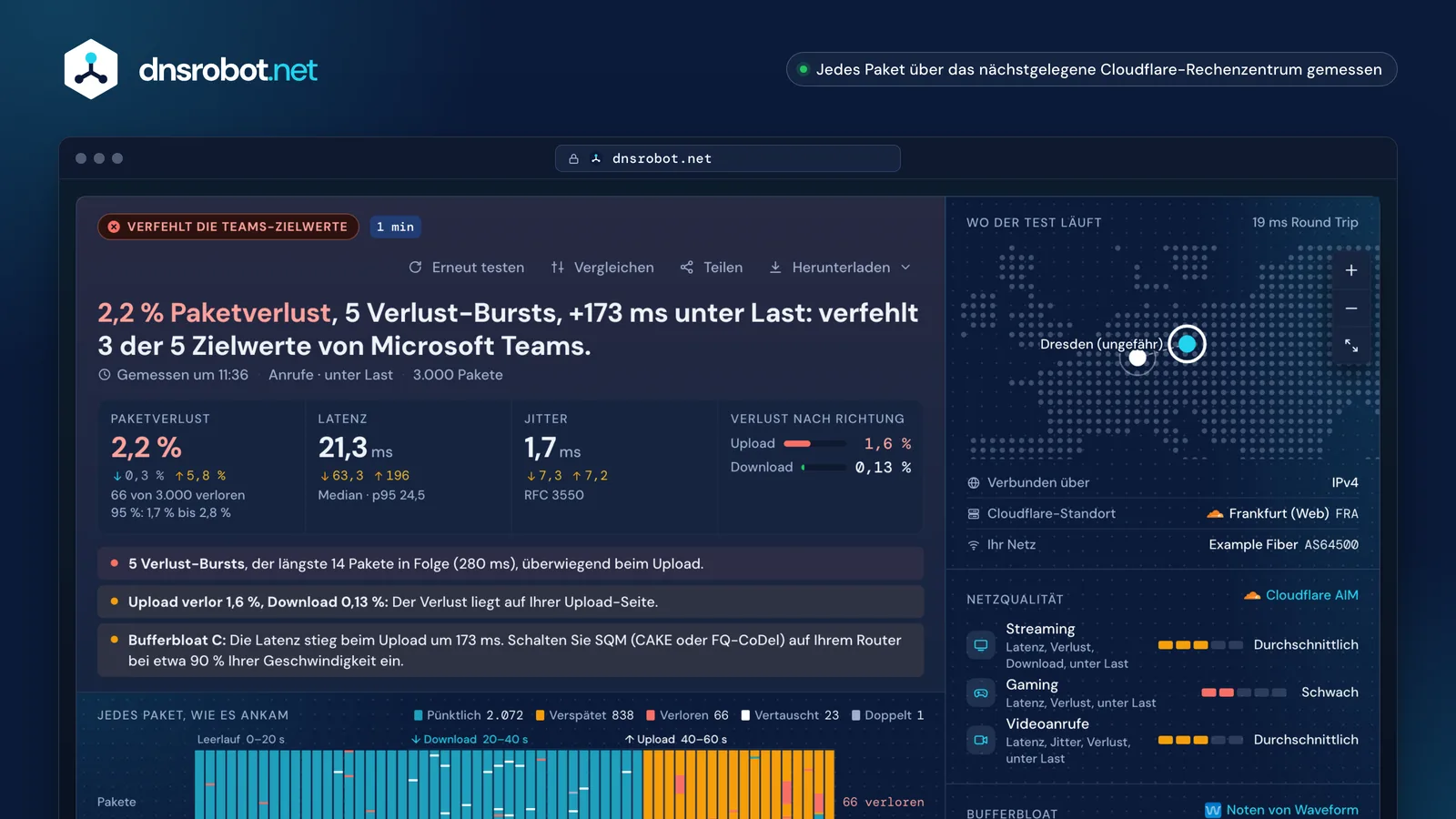Click the Herunterladen download icon
The image size is (1456, 819).
[x=775, y=268]
